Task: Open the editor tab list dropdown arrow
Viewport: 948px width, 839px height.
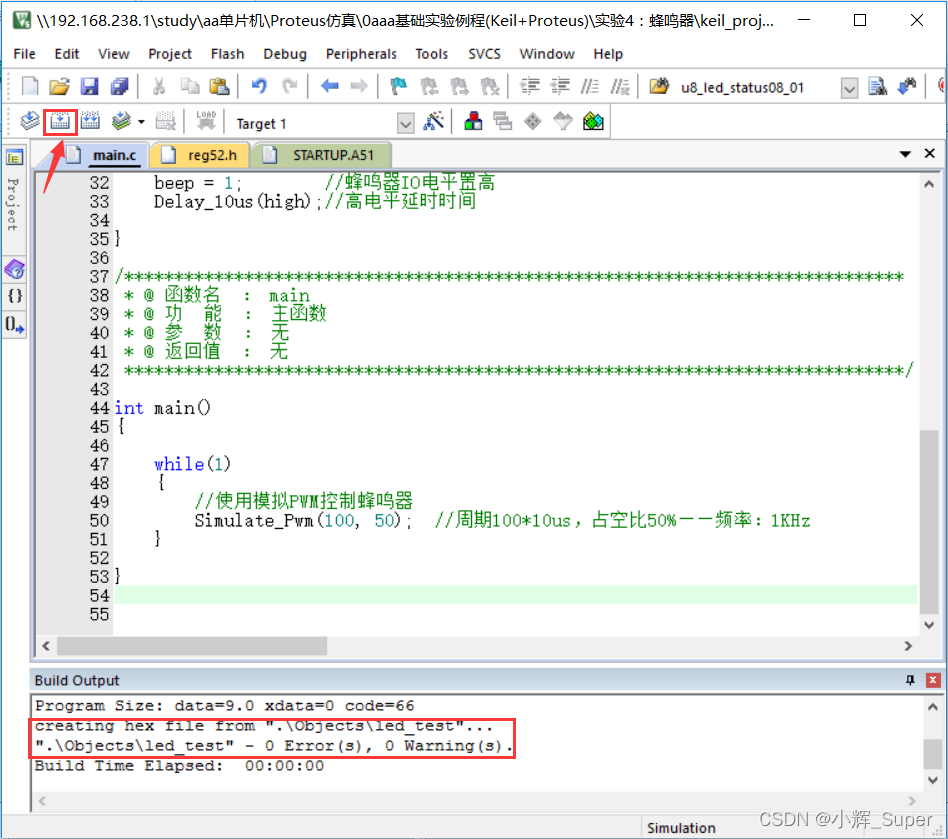Action: pyautogui.click(x=905, y=154)
